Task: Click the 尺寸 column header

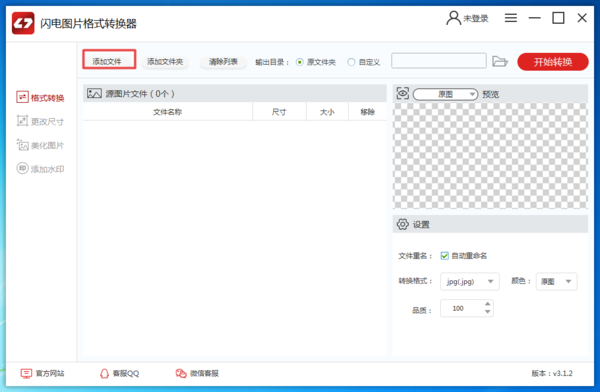Action: tap(279, 112)
